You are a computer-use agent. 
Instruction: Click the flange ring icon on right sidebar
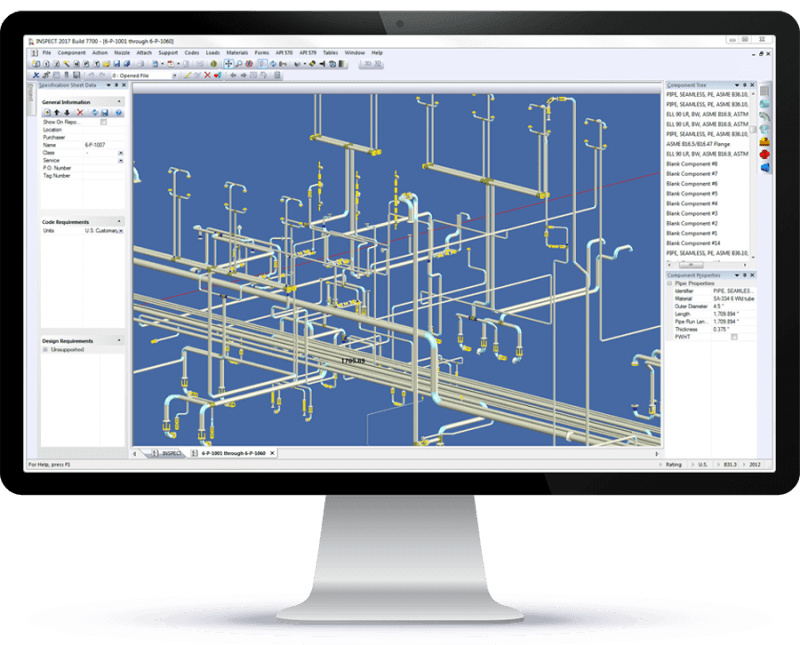point(764,129)
